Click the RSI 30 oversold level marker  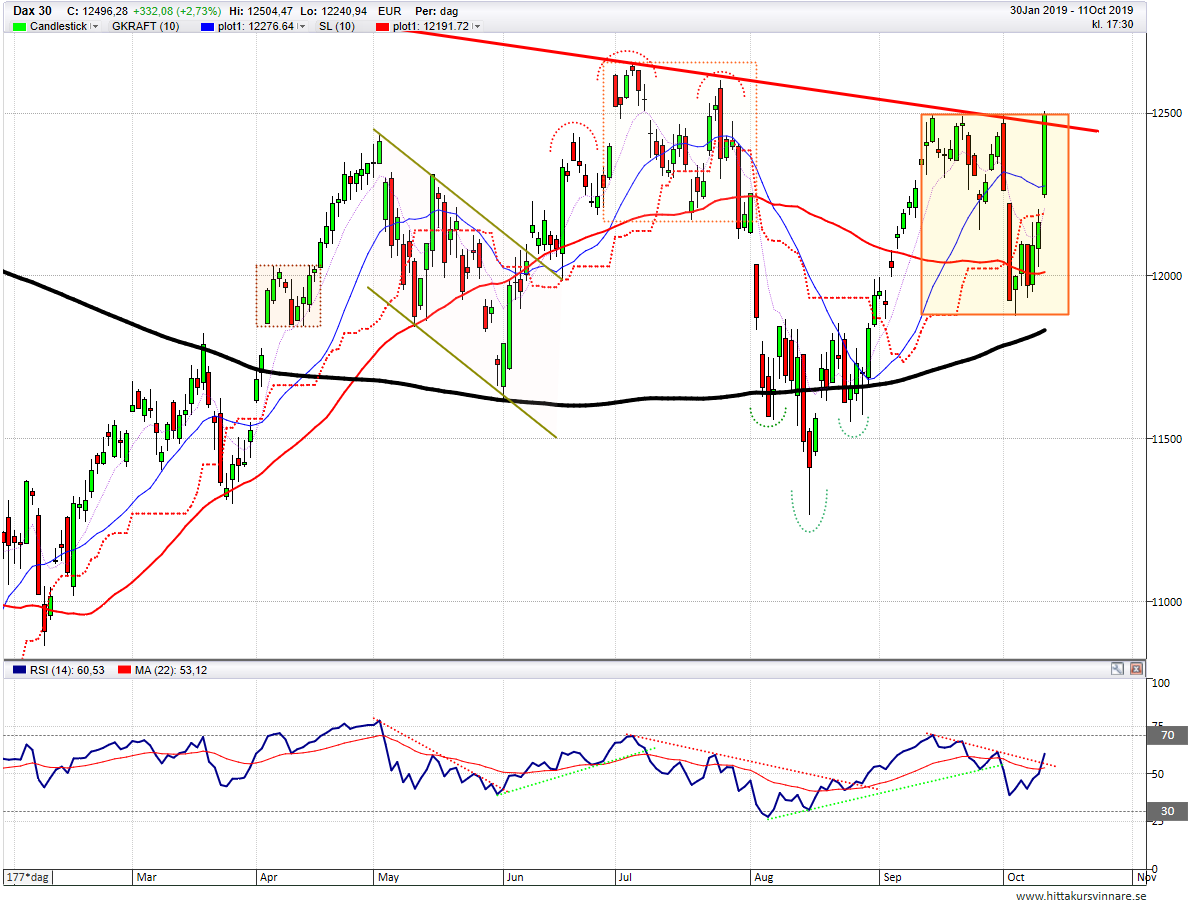1167,811
